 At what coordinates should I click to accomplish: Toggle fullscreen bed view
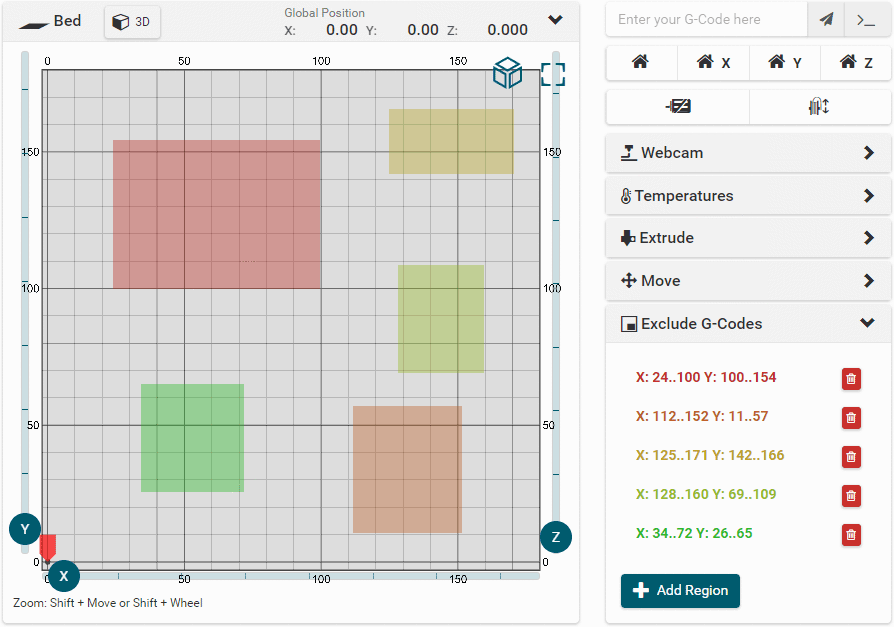point(552,74)
